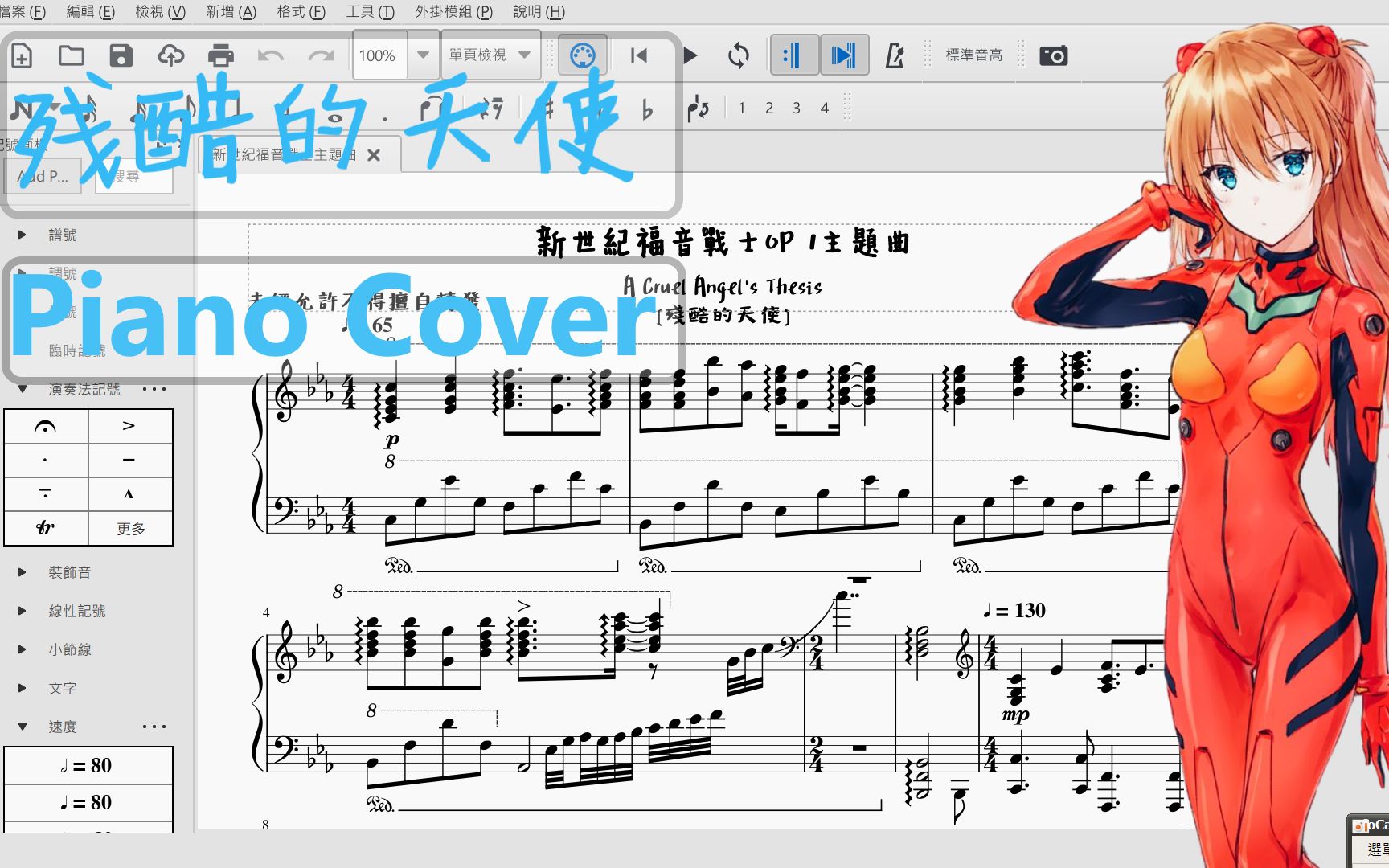
Task: Select the tenuto articulation
Action: pyautogui.click(x=130, y=461)
